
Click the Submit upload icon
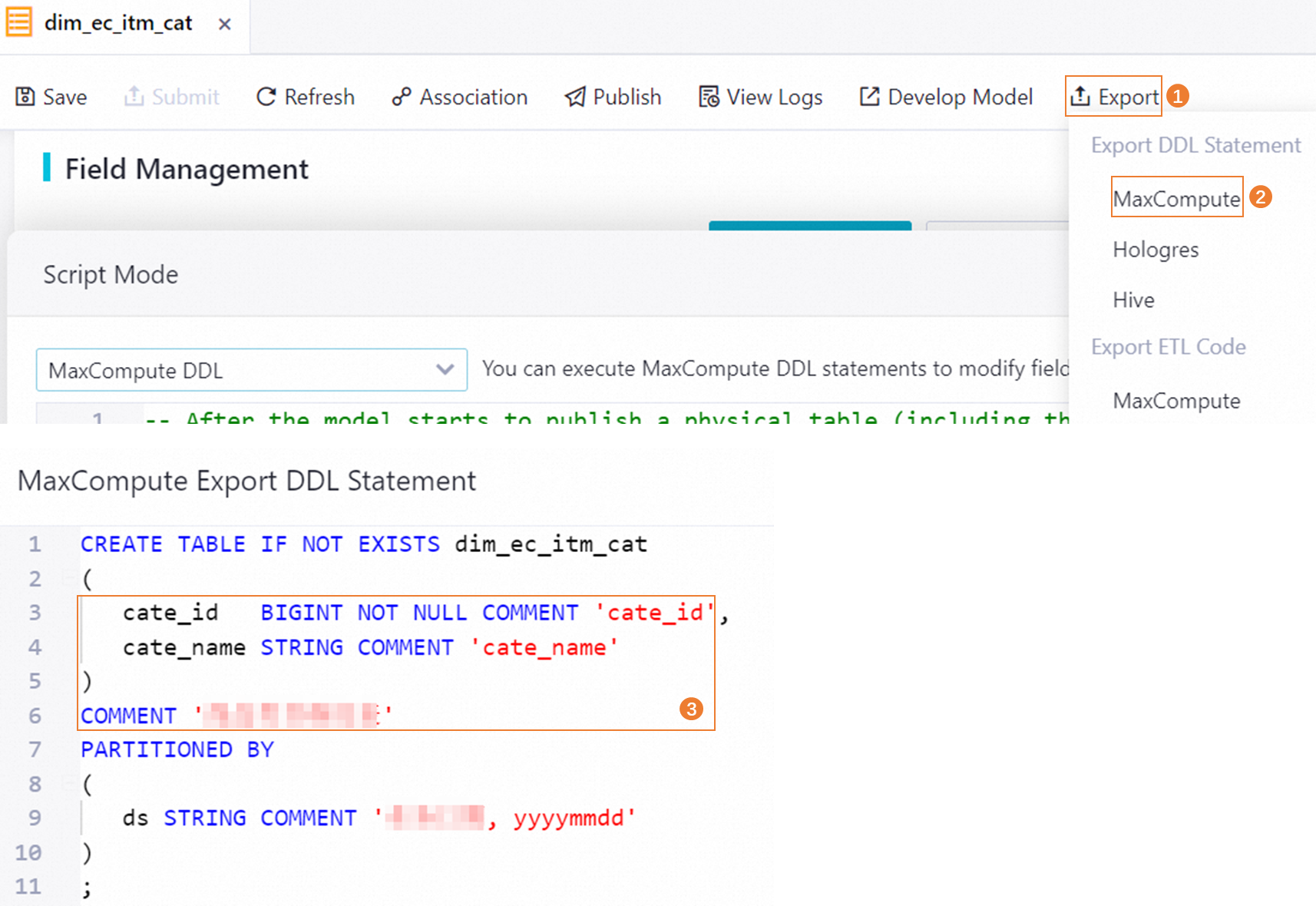[134, 96]
